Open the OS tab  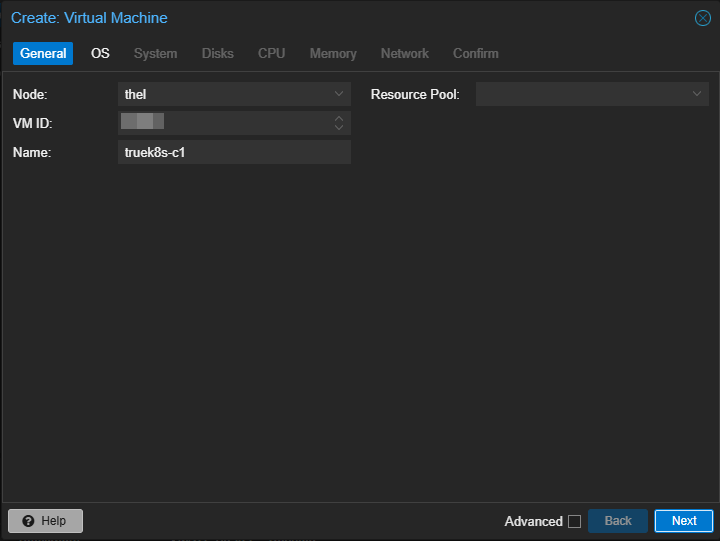click(x=100, y=54)
